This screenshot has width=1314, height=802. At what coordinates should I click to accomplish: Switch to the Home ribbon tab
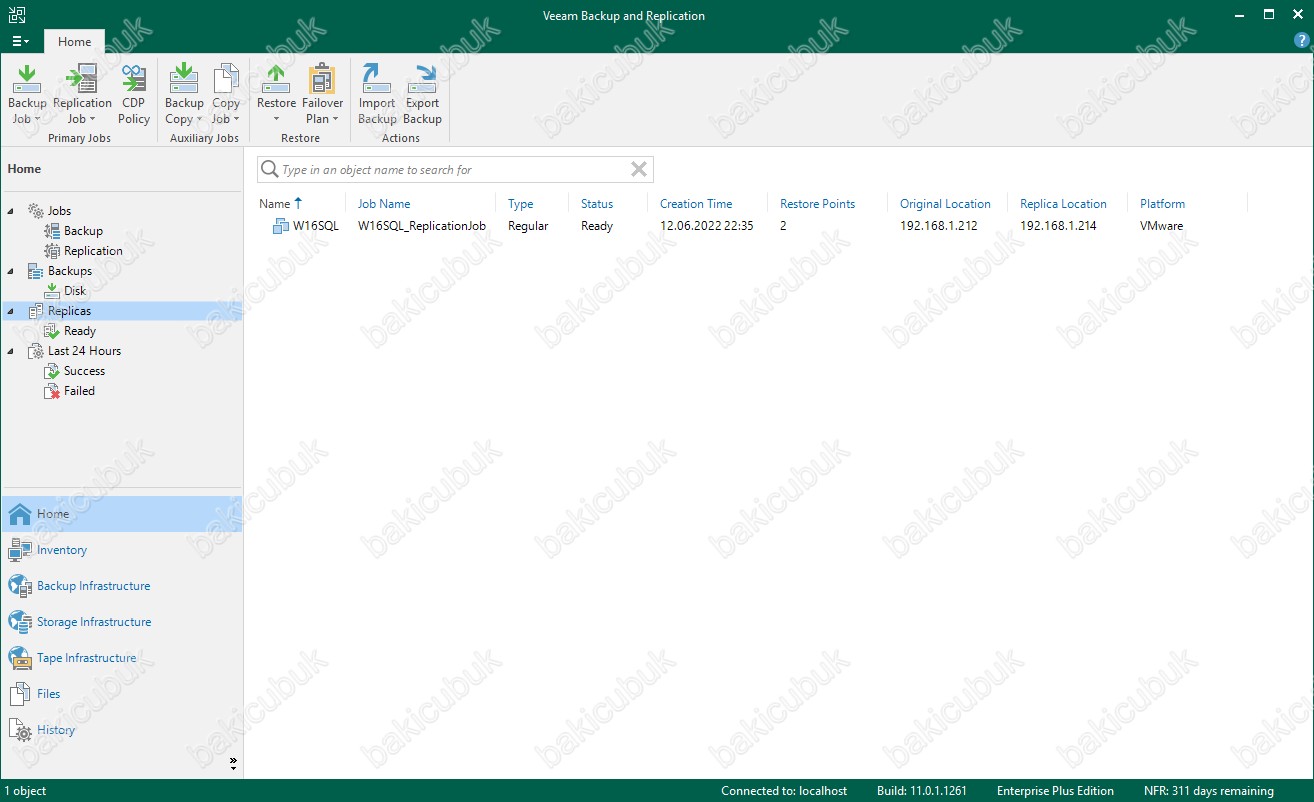(74, 41)
